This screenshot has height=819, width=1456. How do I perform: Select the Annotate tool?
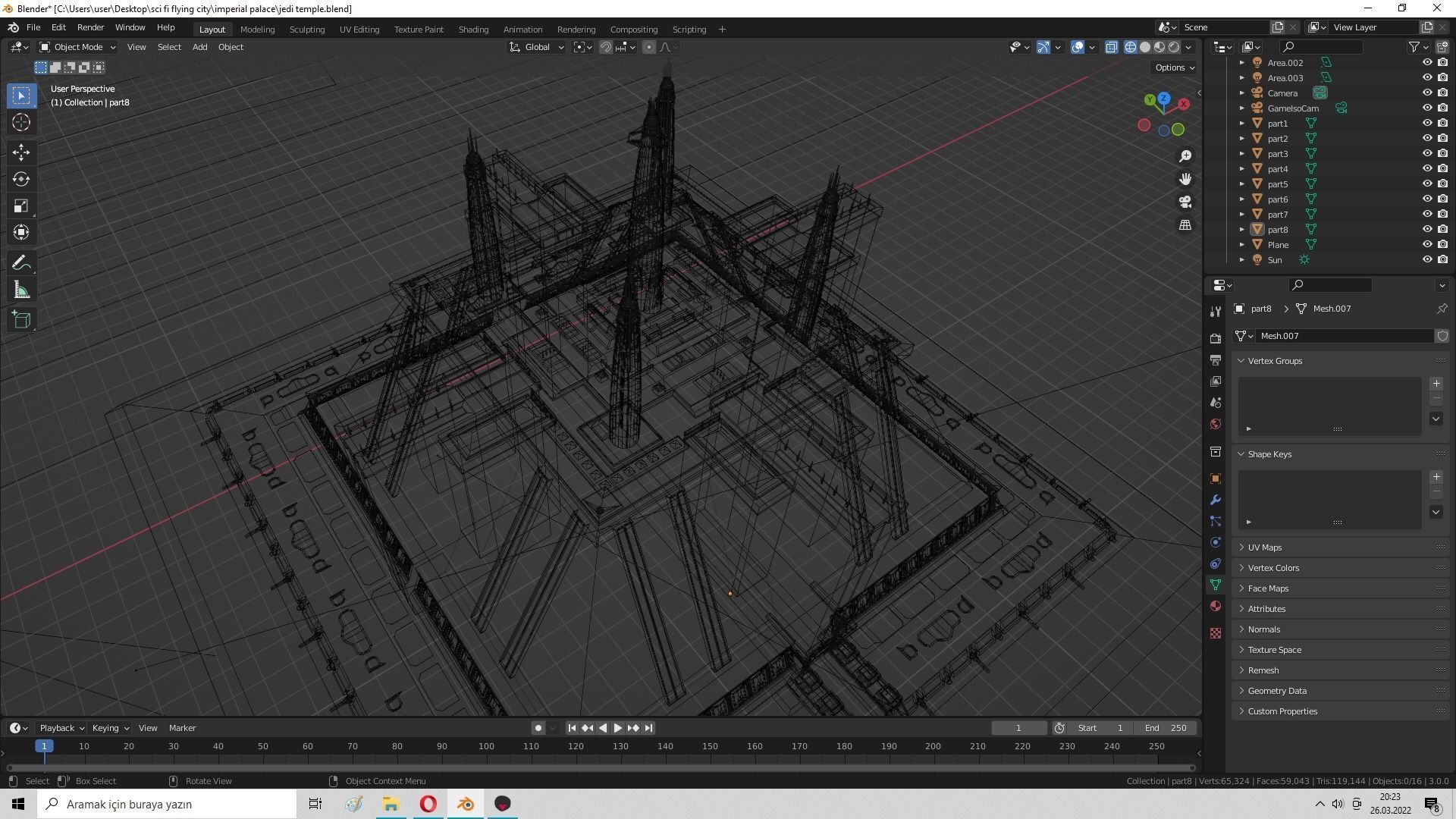[x=21, y=263]
